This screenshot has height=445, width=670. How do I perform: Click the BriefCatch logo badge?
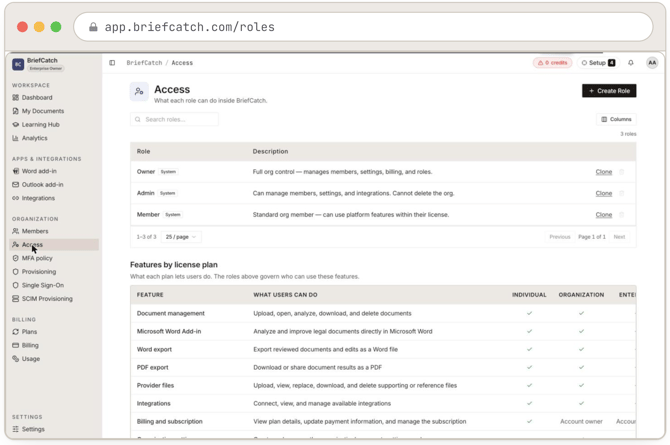click(18, 64)
